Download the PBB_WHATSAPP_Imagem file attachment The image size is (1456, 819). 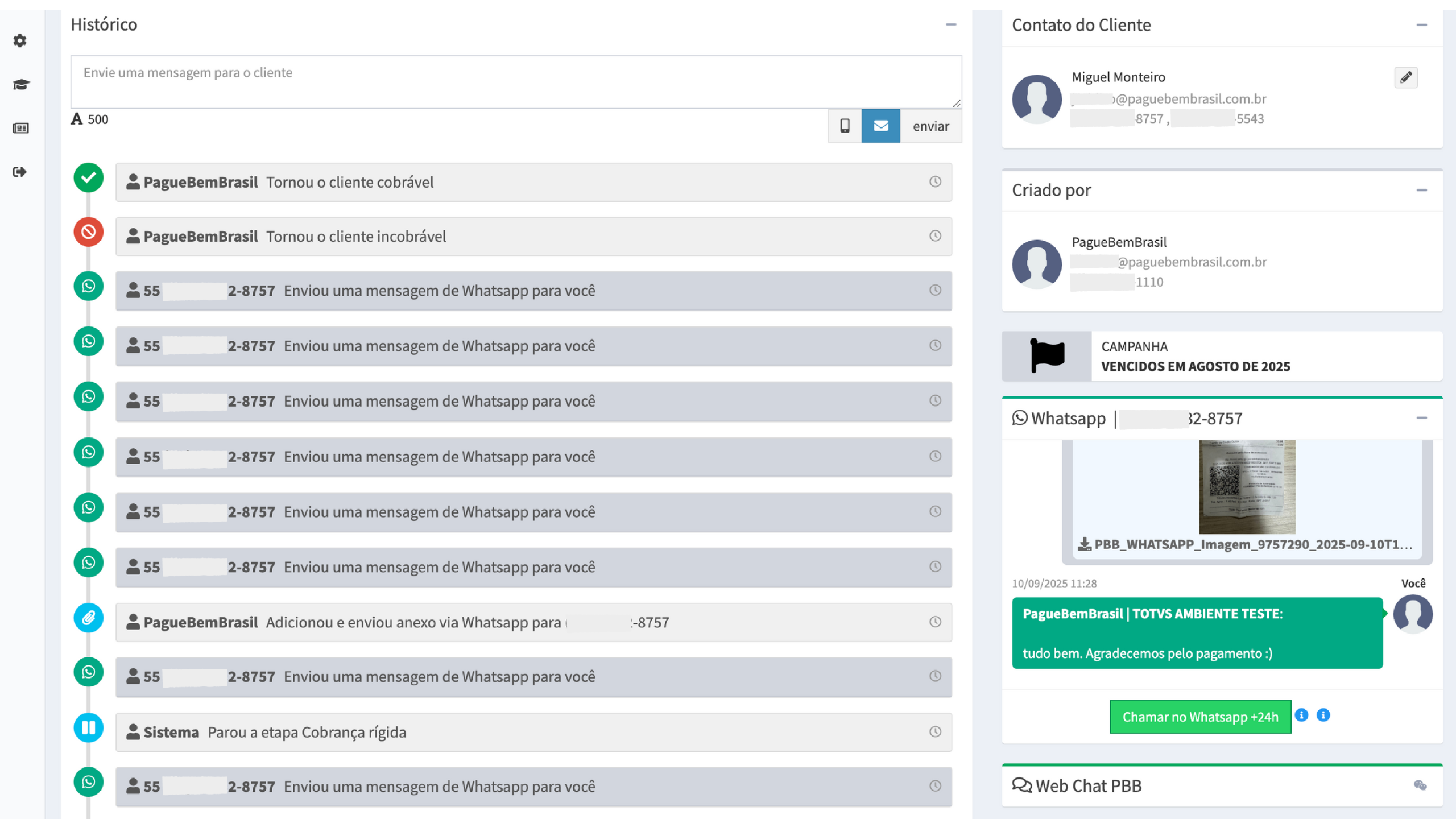(1246, 544)
